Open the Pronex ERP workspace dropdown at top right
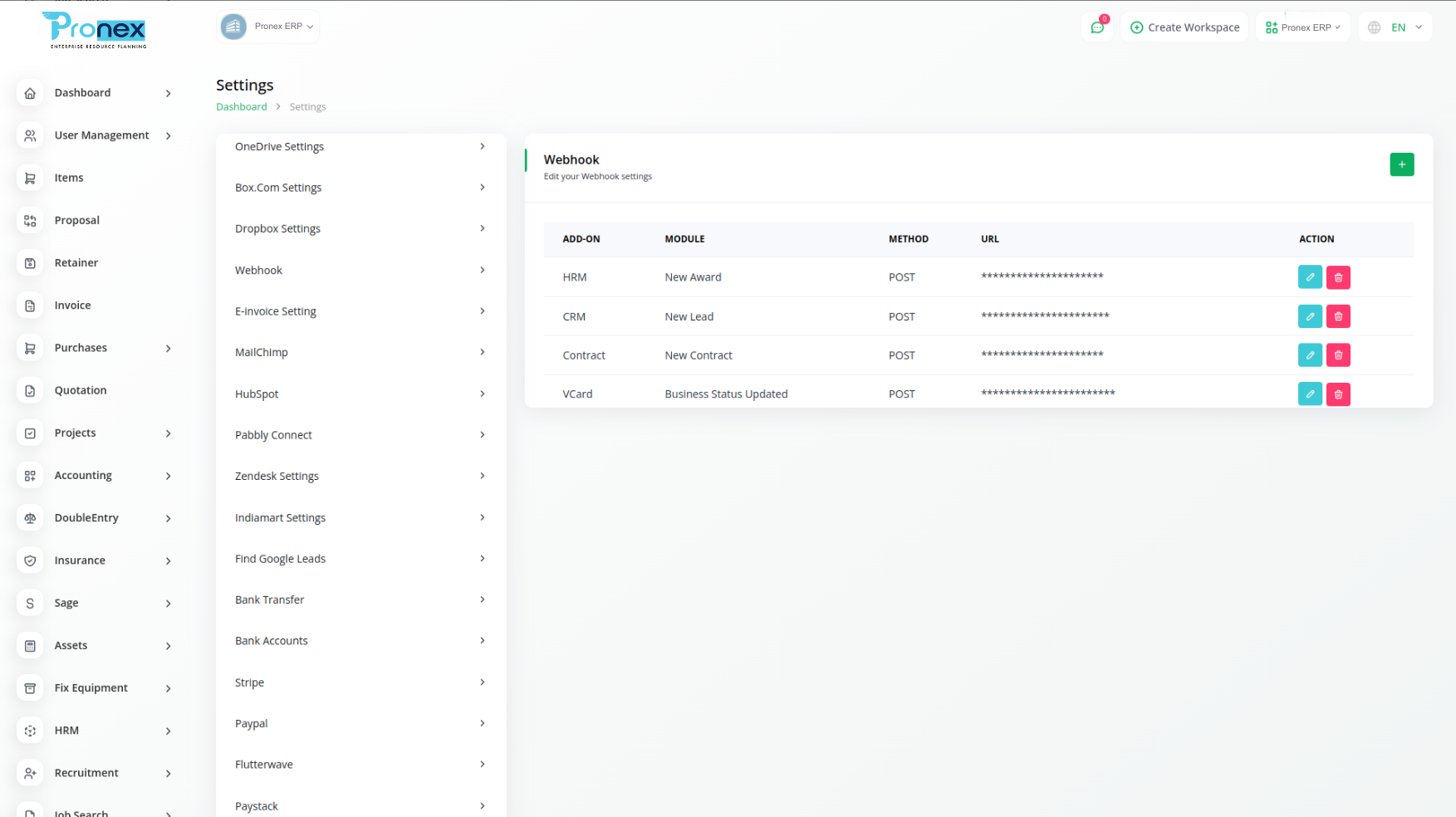The height and width of the screenshot is (817, 1456). tap(1302, 27)
